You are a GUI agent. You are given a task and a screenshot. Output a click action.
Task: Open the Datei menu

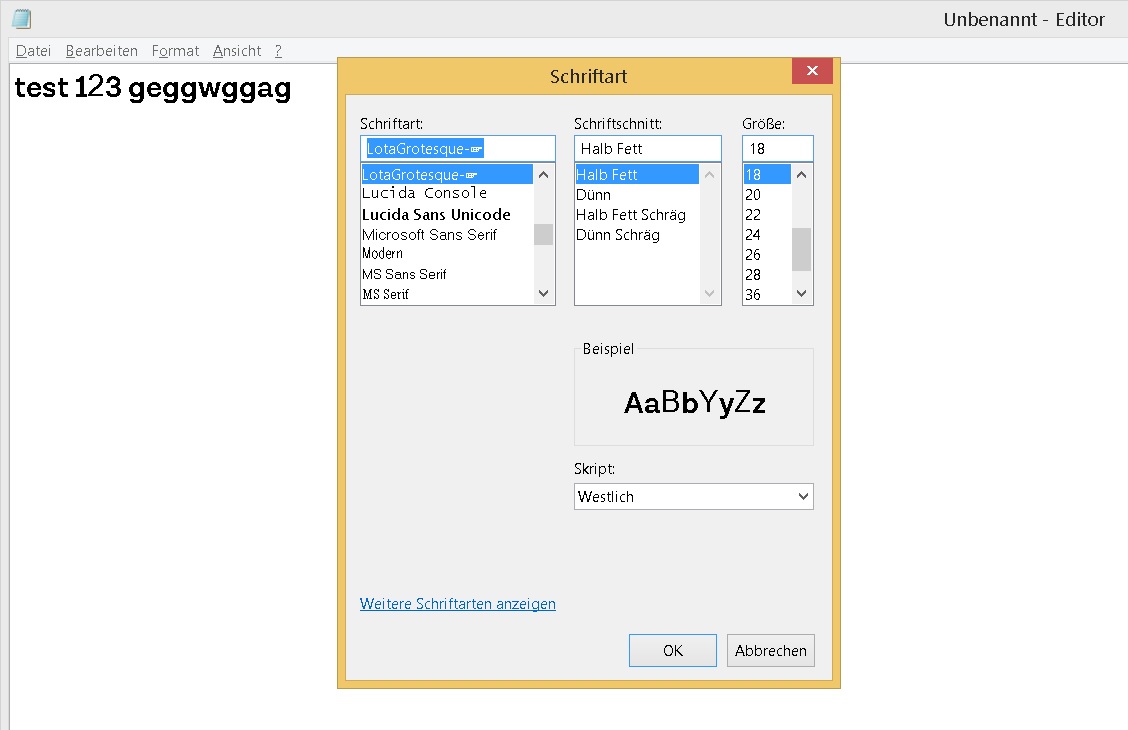coord(33,51)
